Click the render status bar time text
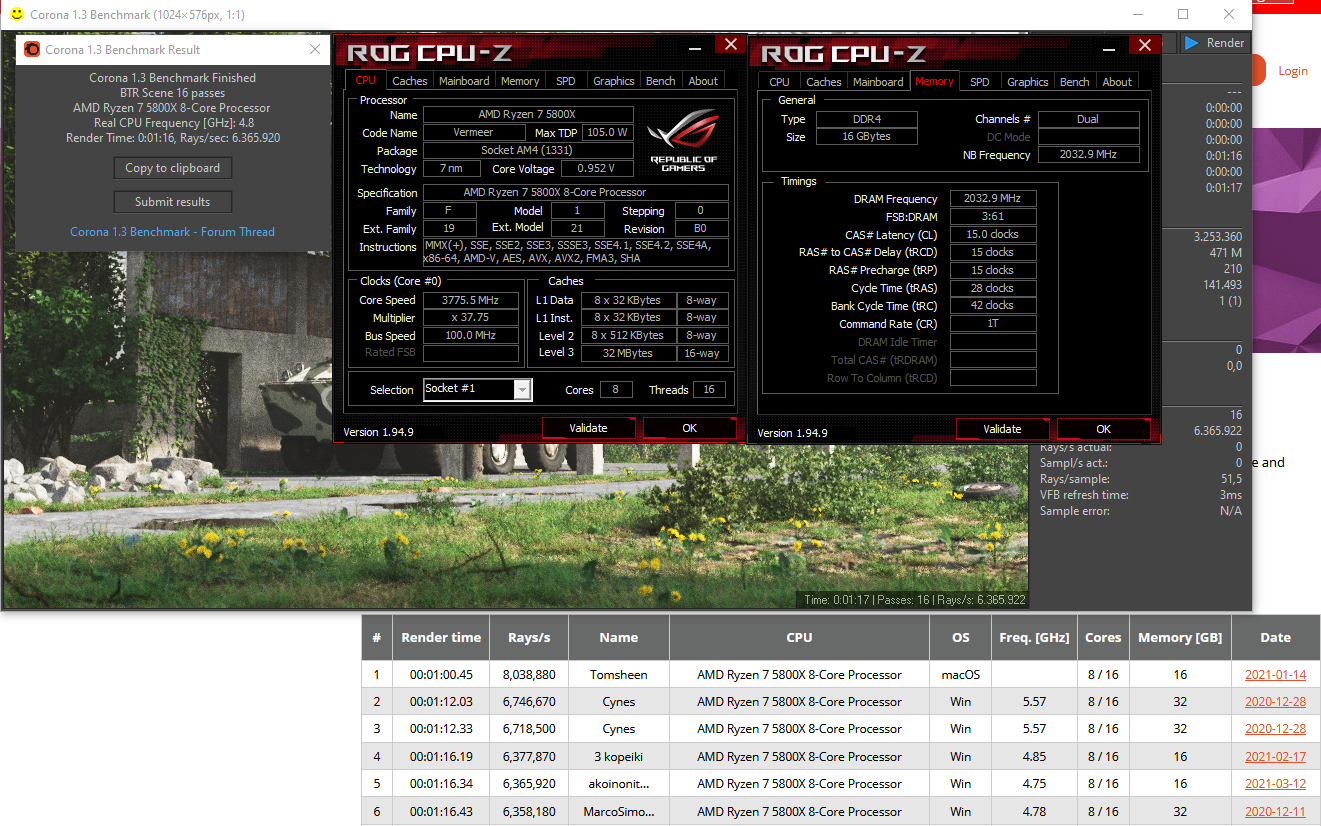1321x826 pixels. point(915,600)
